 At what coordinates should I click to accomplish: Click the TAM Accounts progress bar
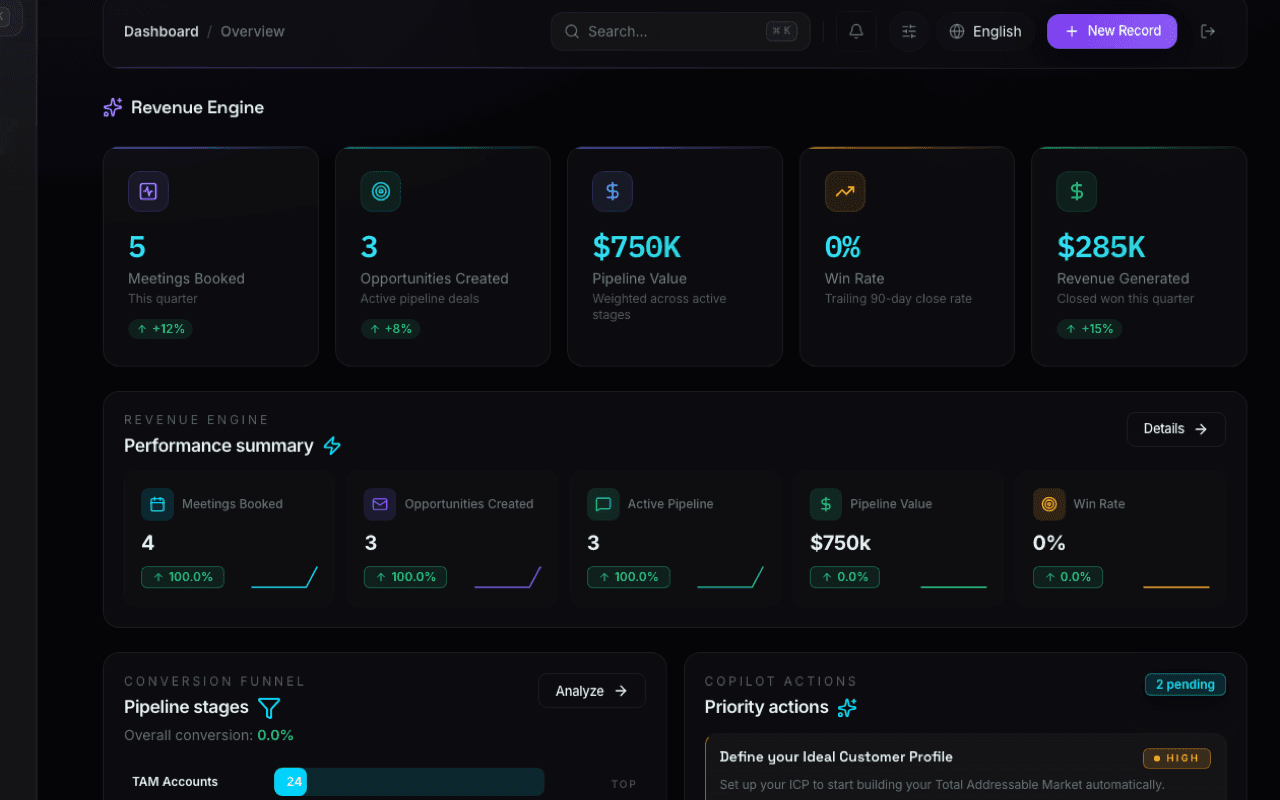pyautogui.click(x=409, y=782)
